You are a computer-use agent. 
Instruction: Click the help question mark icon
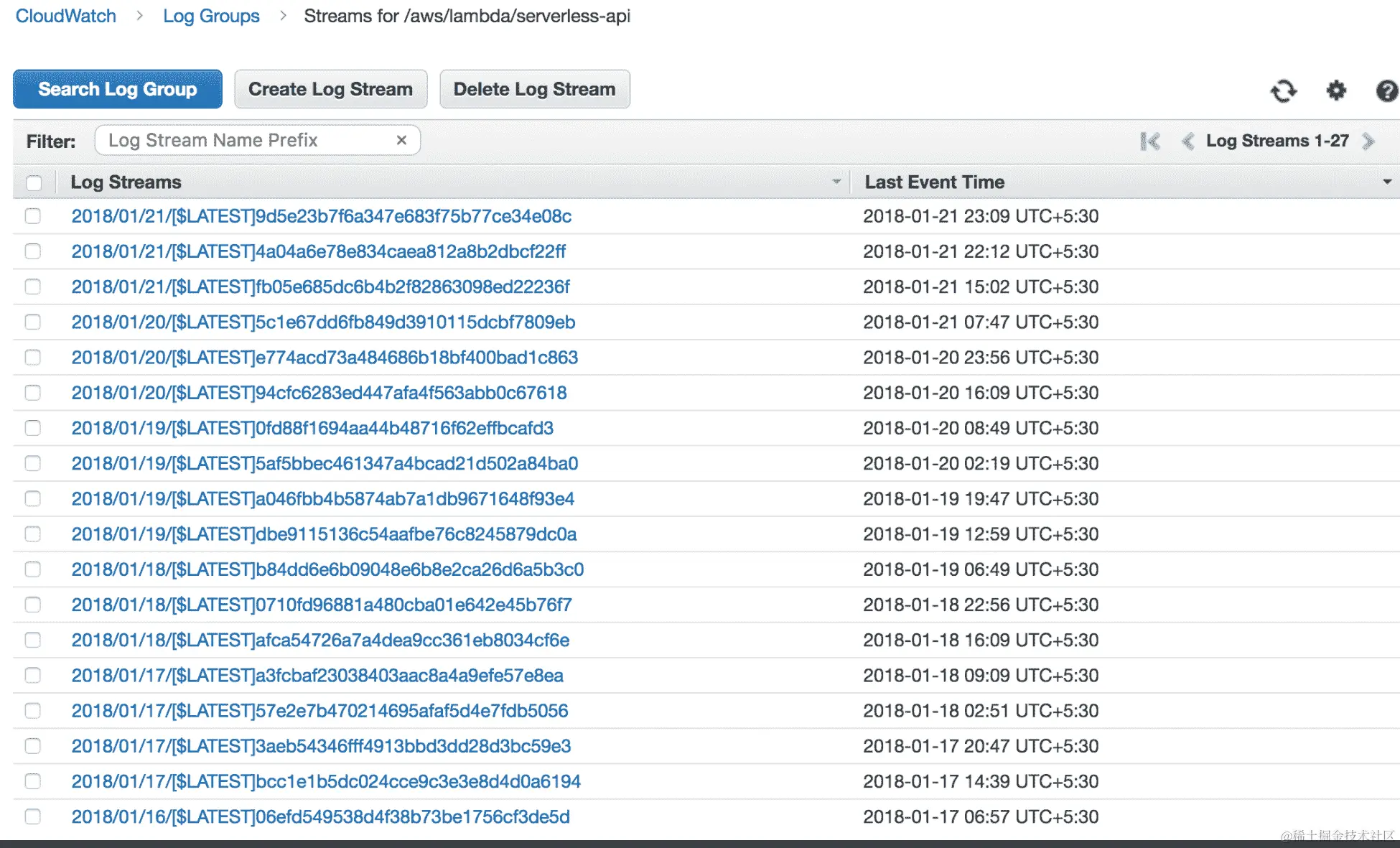pos(1386,91)
